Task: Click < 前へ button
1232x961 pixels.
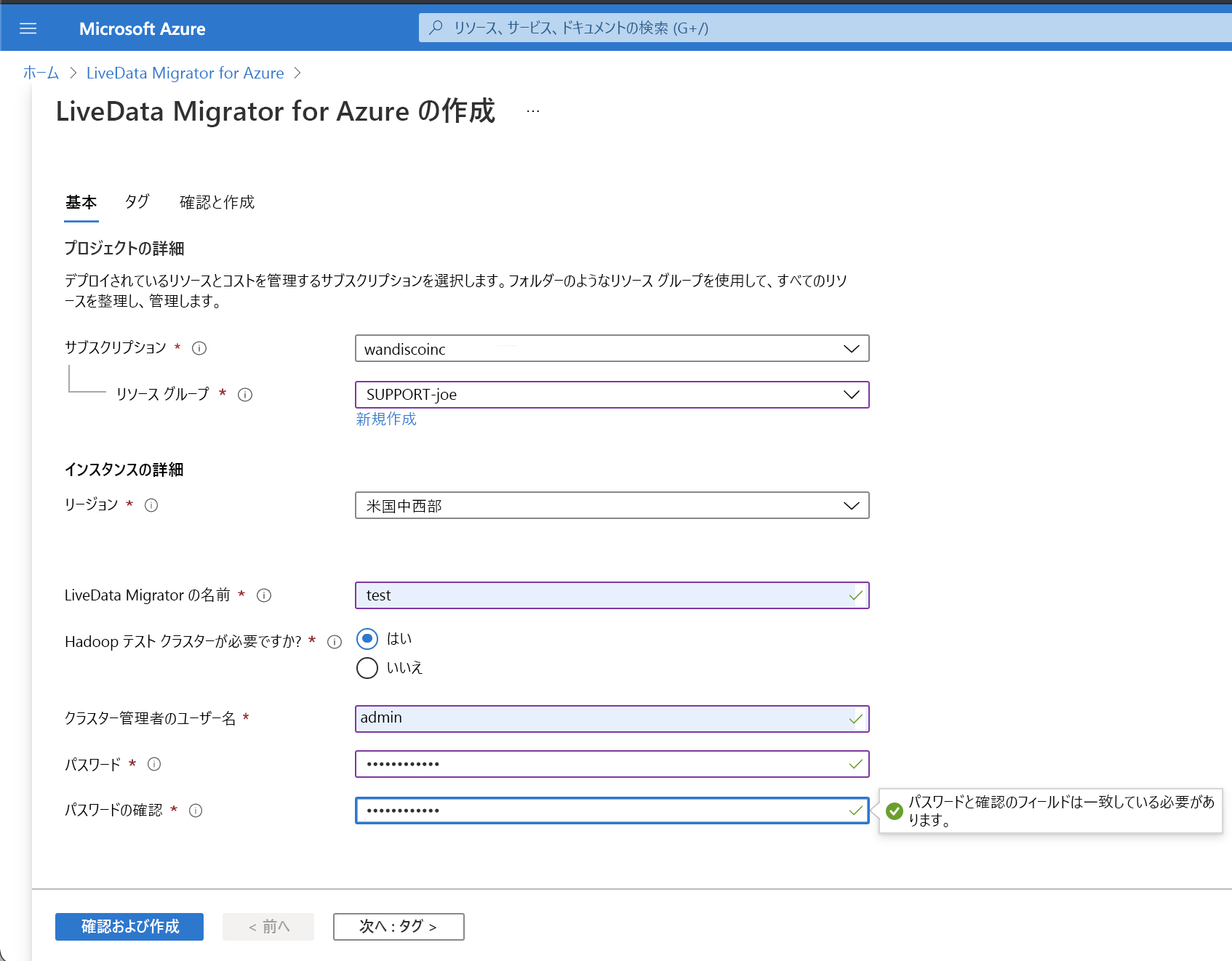Action: (268, 927)
